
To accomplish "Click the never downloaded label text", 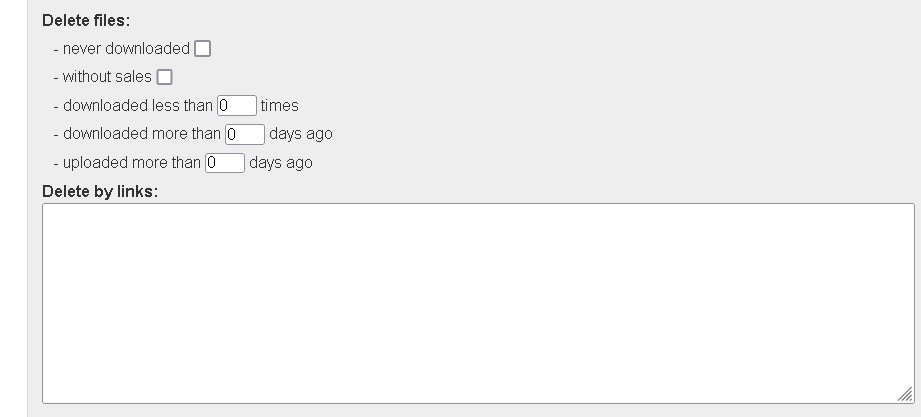I will tap(126, 48).
